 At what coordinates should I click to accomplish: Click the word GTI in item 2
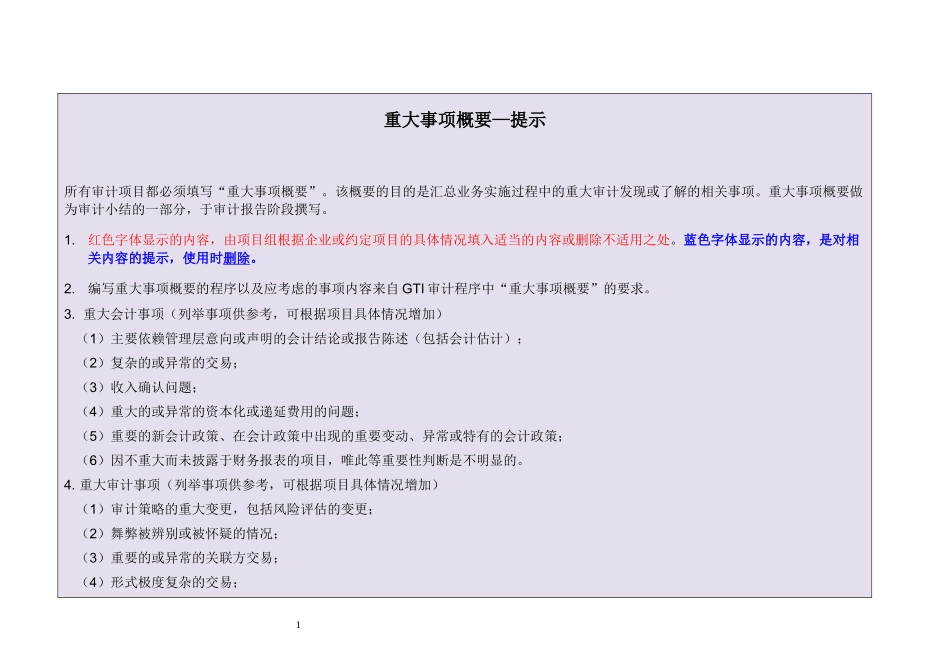tap(413, 289)
